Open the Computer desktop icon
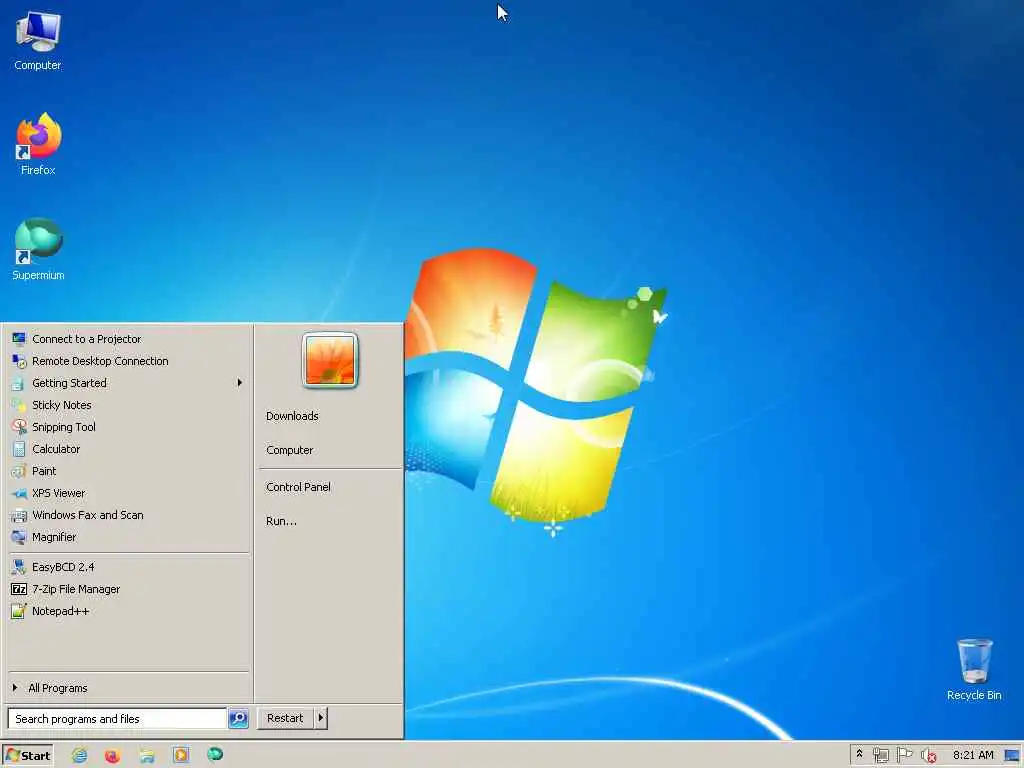 (38, 40)
